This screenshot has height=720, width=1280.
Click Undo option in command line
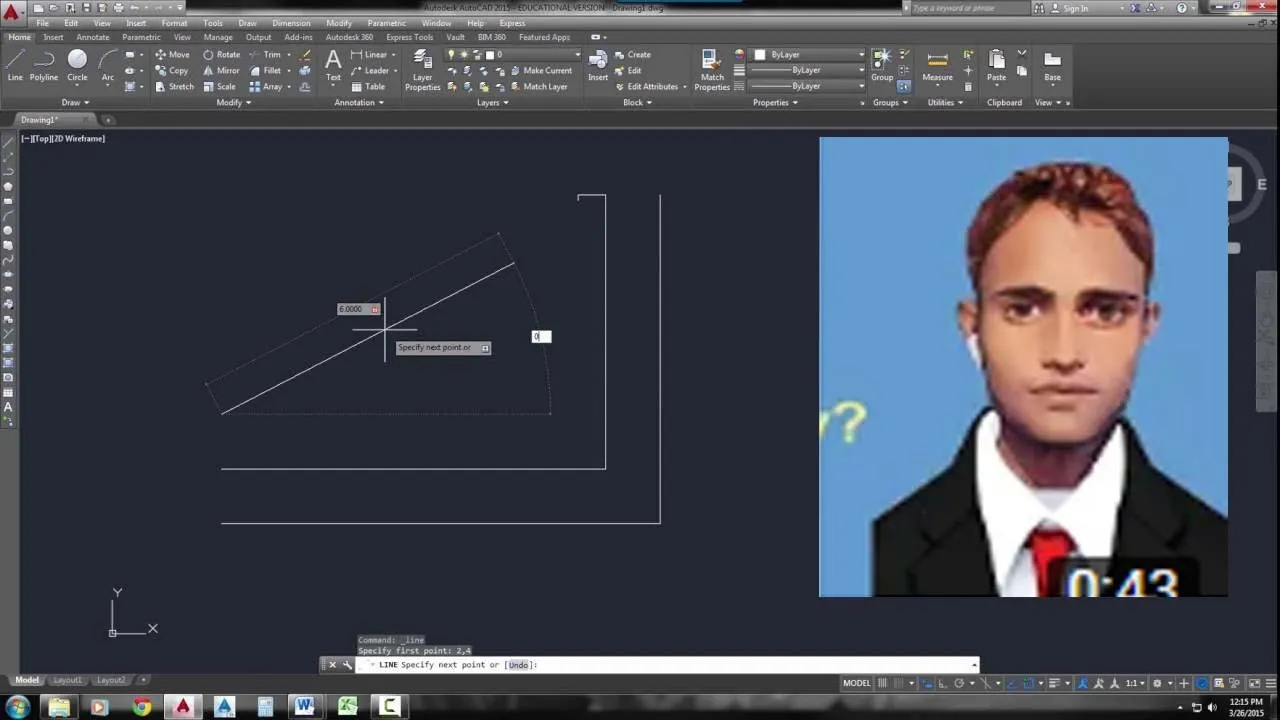tap(518, 665)
